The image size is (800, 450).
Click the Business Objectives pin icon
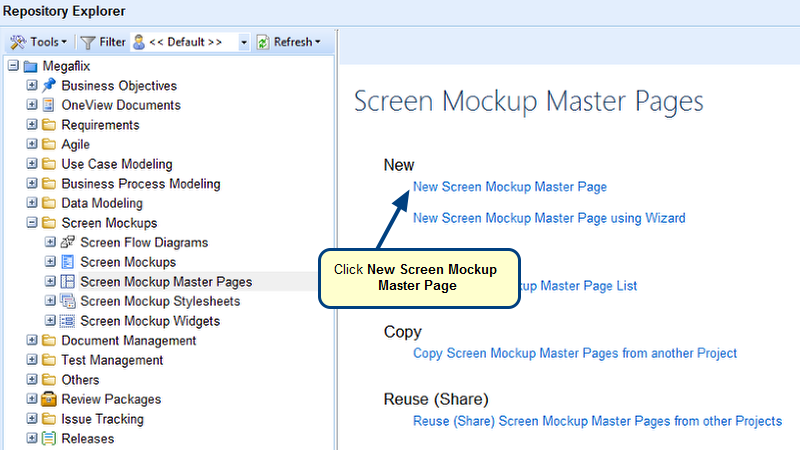tap(49, 86)
